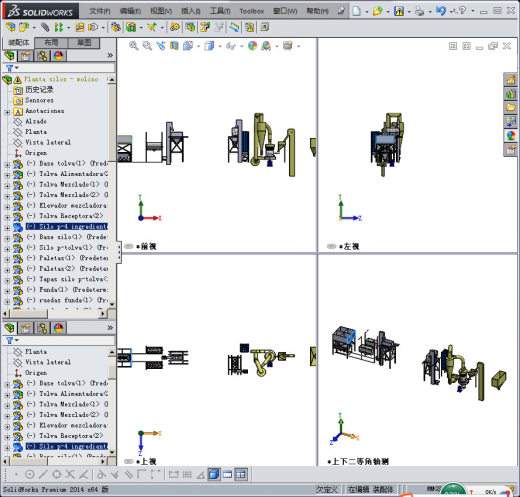Open File Explorer folder icon in task pane

(x=510, y=108)
